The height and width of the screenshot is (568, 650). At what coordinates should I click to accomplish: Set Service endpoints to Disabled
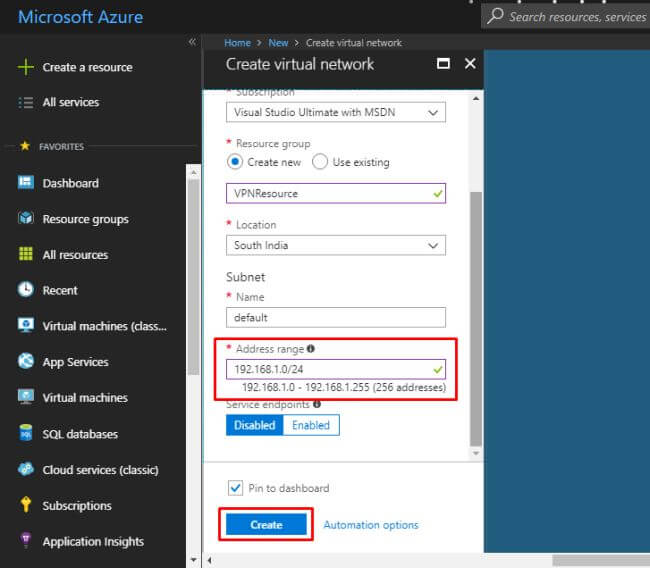coord(255,425)
